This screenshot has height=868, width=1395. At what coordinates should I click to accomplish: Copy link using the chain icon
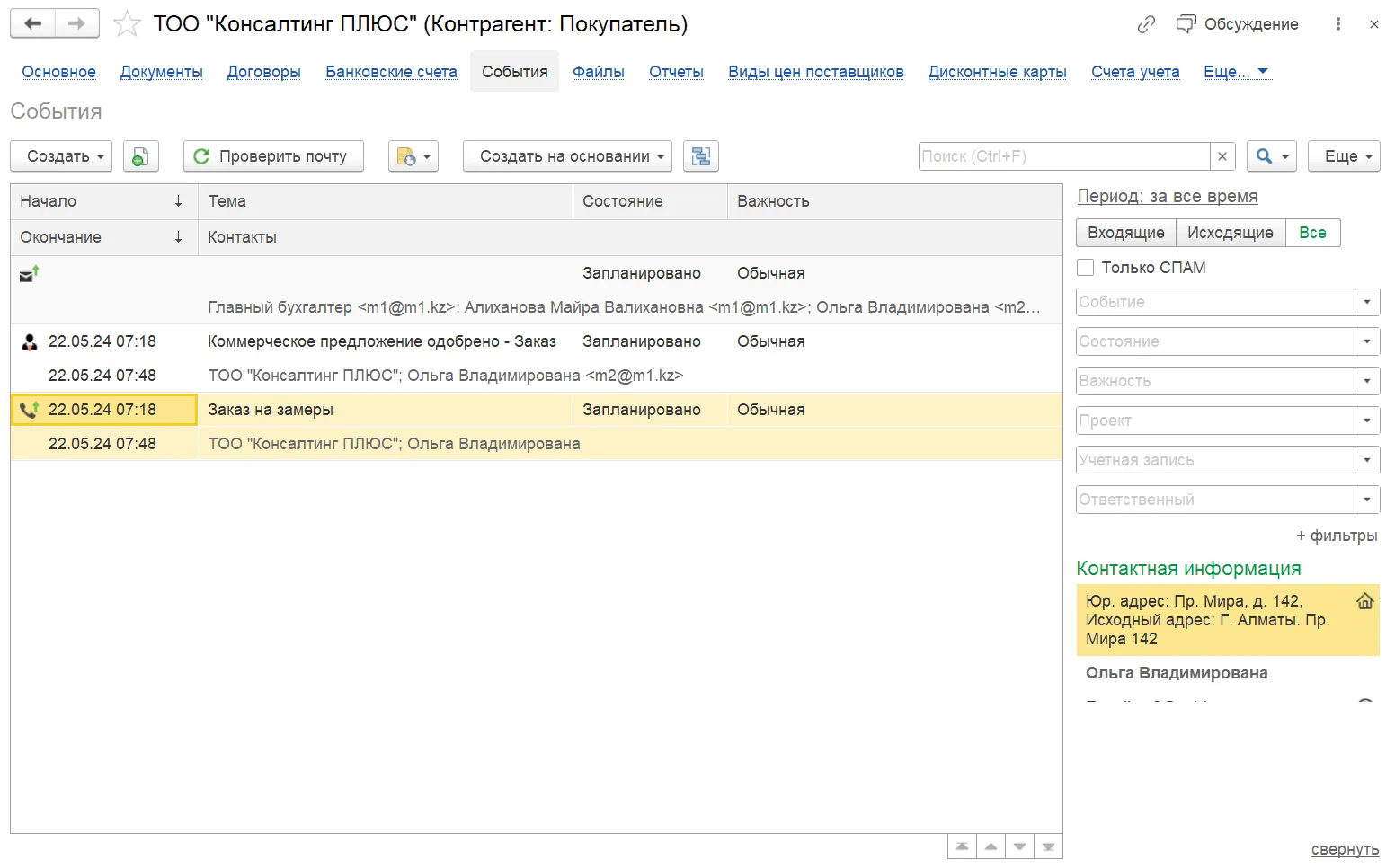coord(1146,24)
